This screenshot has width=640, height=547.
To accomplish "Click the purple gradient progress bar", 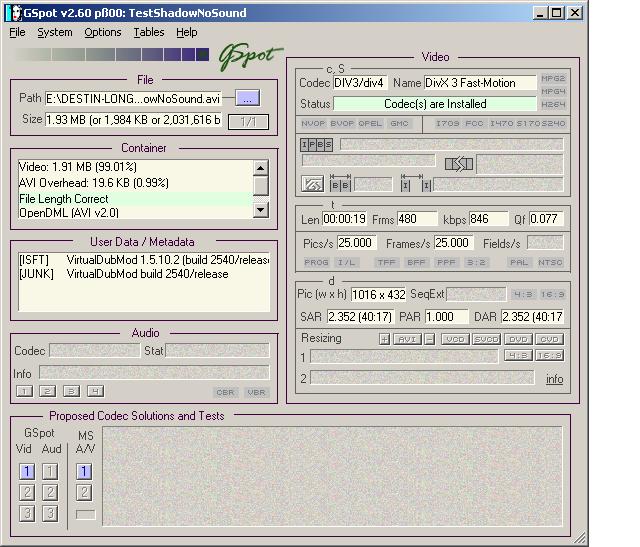I will (x=112, y=54).
